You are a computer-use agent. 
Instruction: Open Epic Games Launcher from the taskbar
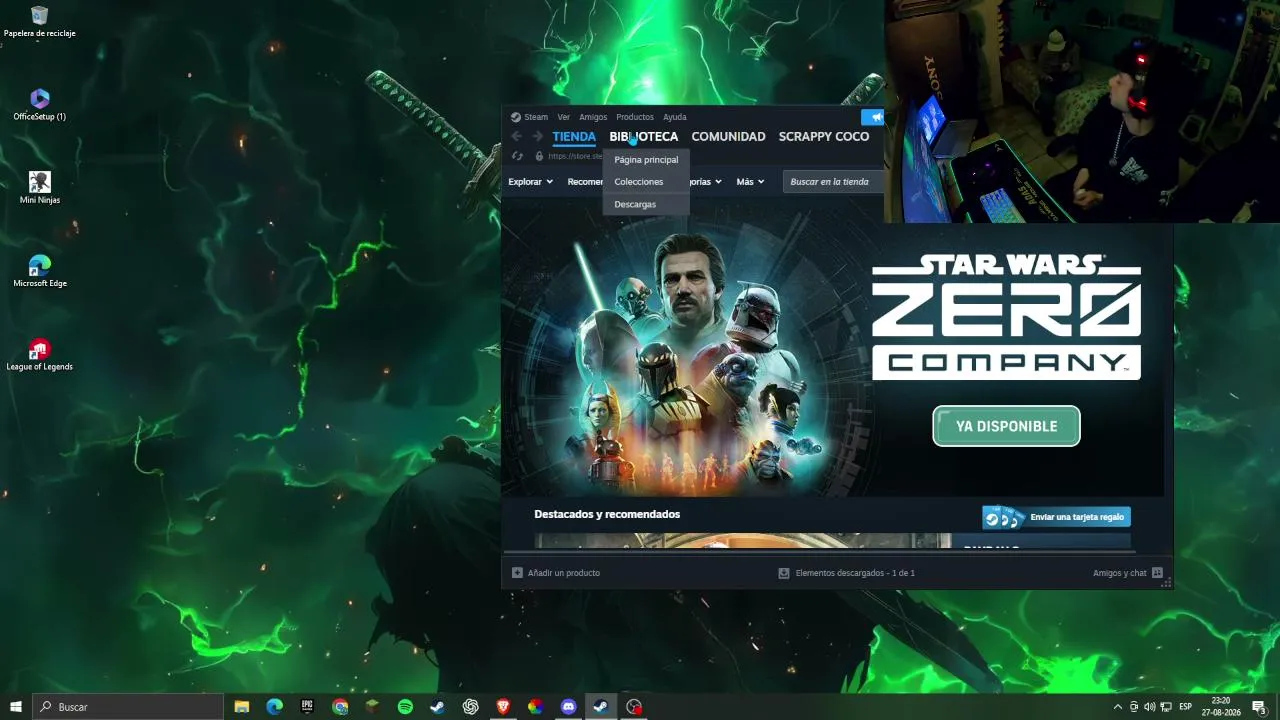[307, 707]
